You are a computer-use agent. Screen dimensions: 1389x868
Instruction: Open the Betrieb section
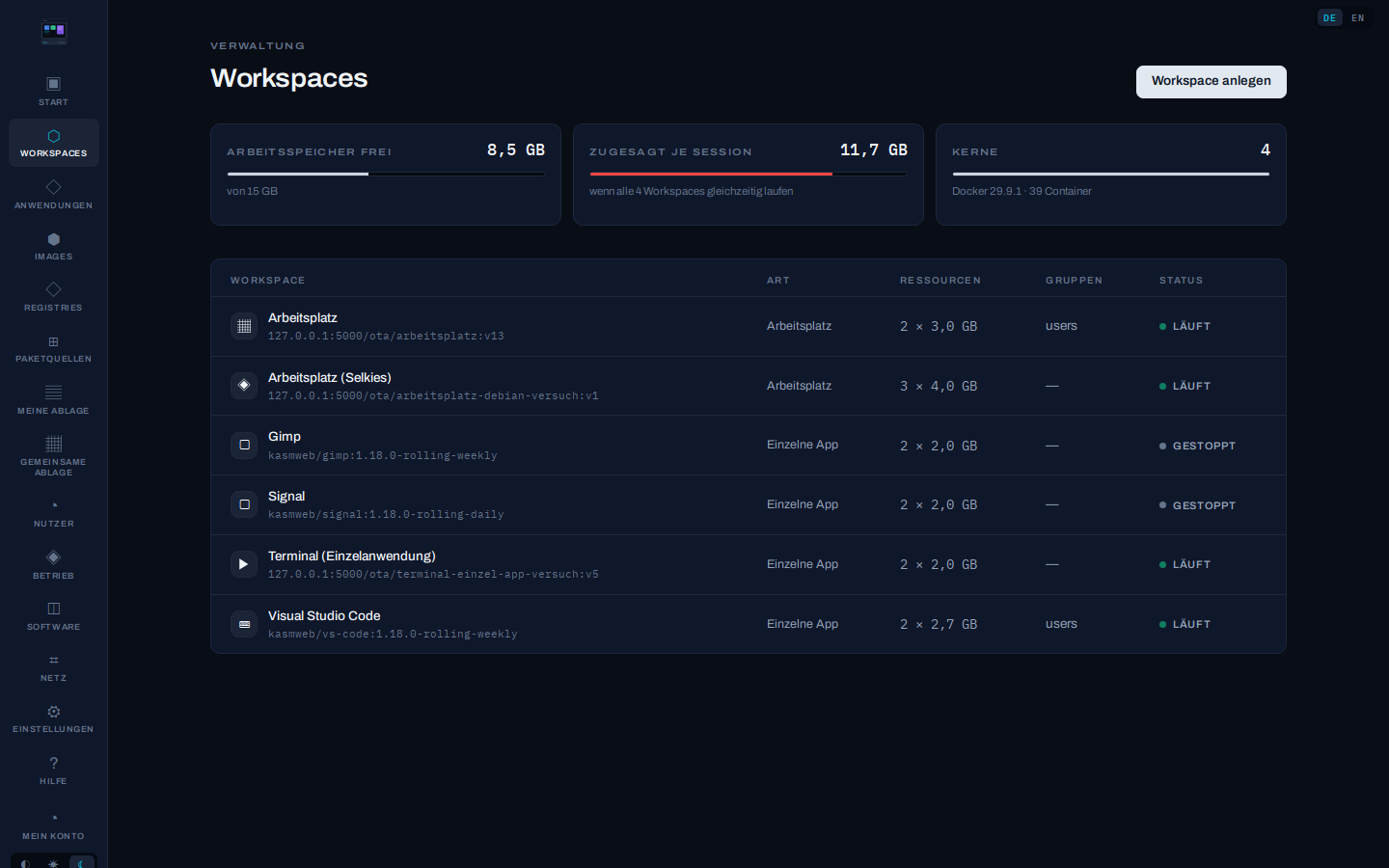pyautogui.click(x=54, y=565)
